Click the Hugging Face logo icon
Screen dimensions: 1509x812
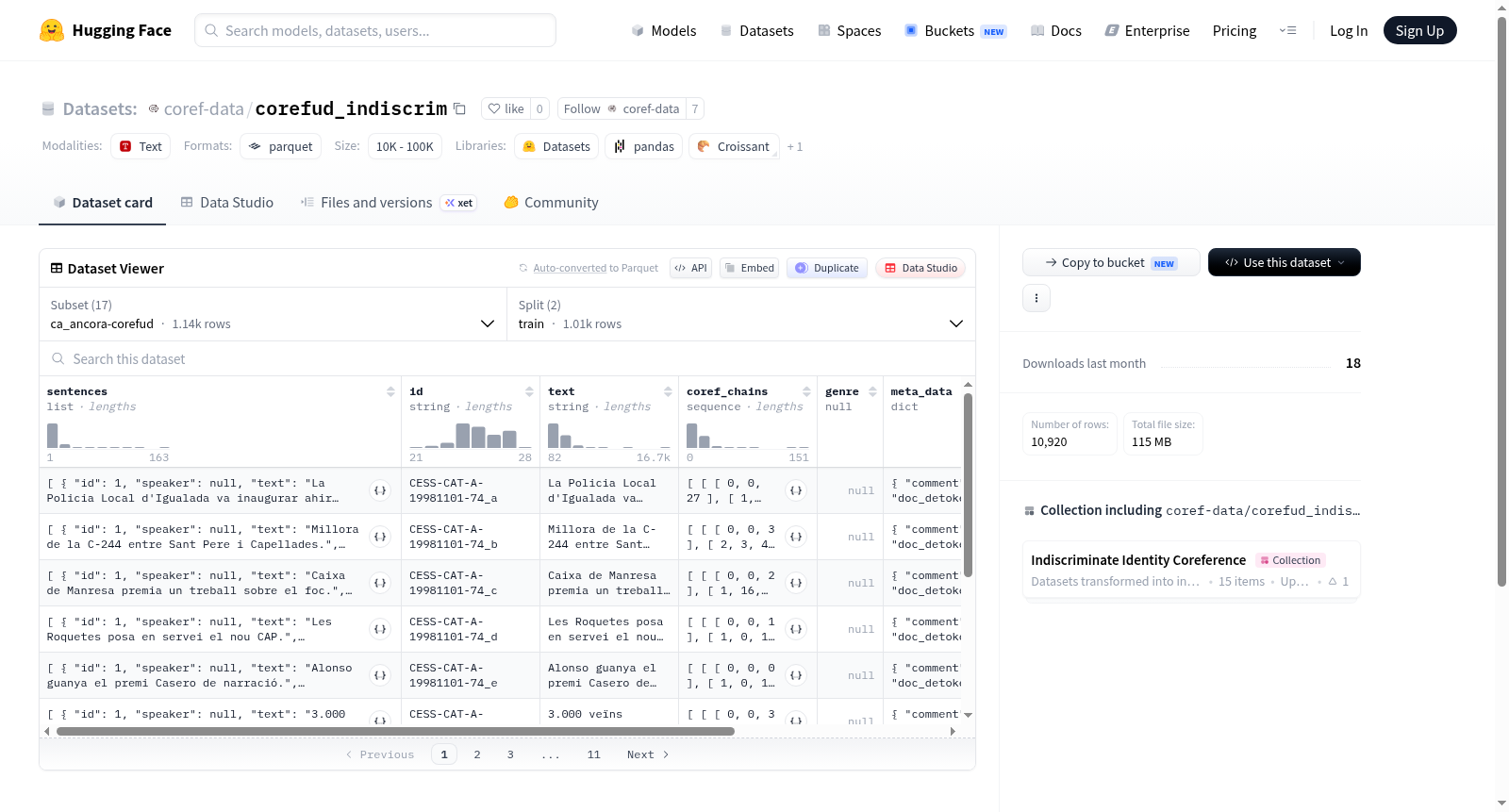[52, 30]
